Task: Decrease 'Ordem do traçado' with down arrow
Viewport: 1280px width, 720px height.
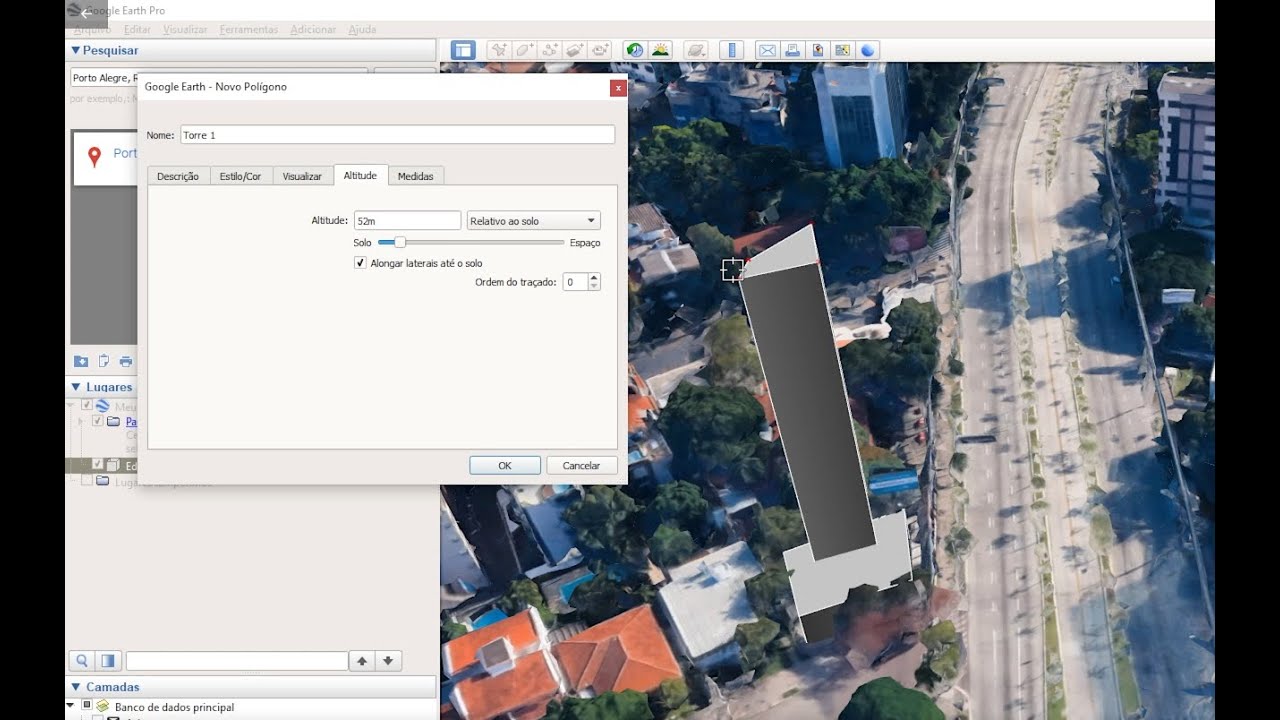Action: (x=594, y=287)
